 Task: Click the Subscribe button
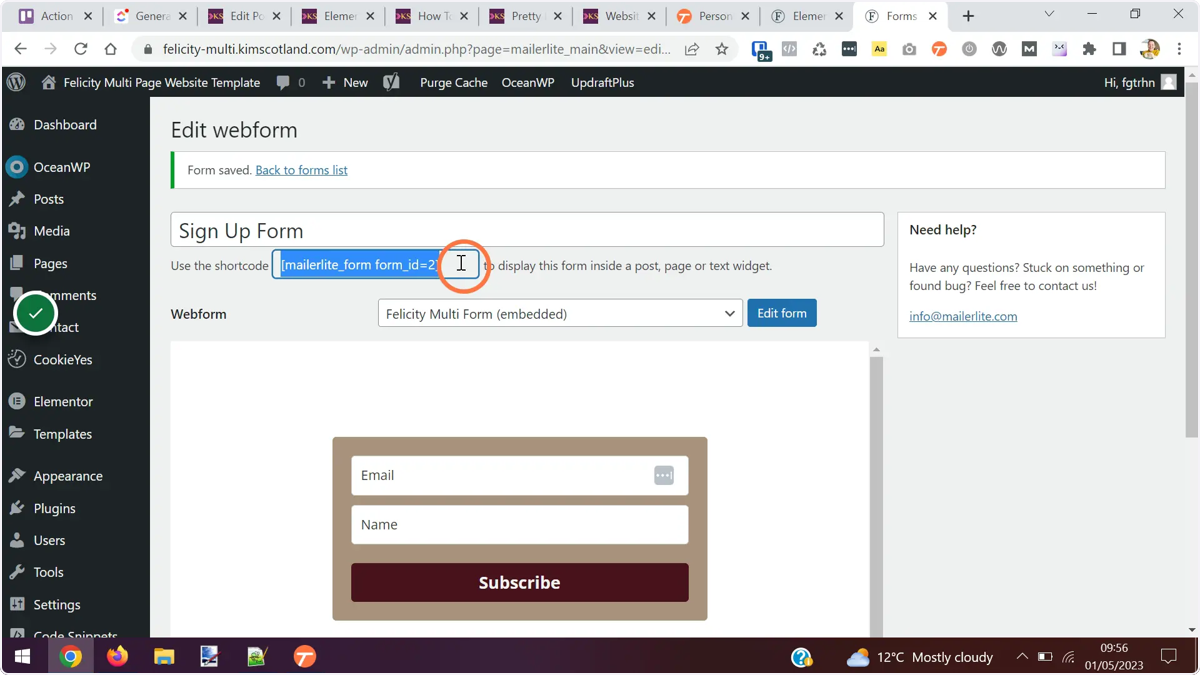pyautogui.click(x=520, y=583)
